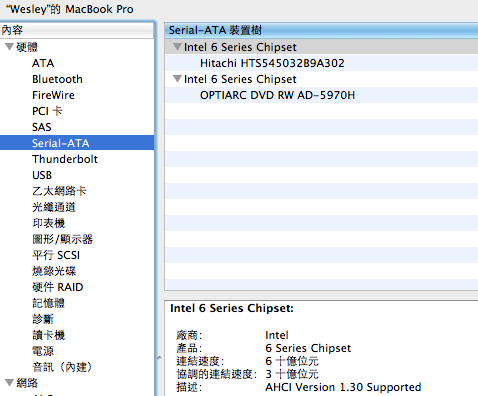This screenshot has width=478, height=396.
Task: Click the 連結速度: label
Action: coord(200,361)
